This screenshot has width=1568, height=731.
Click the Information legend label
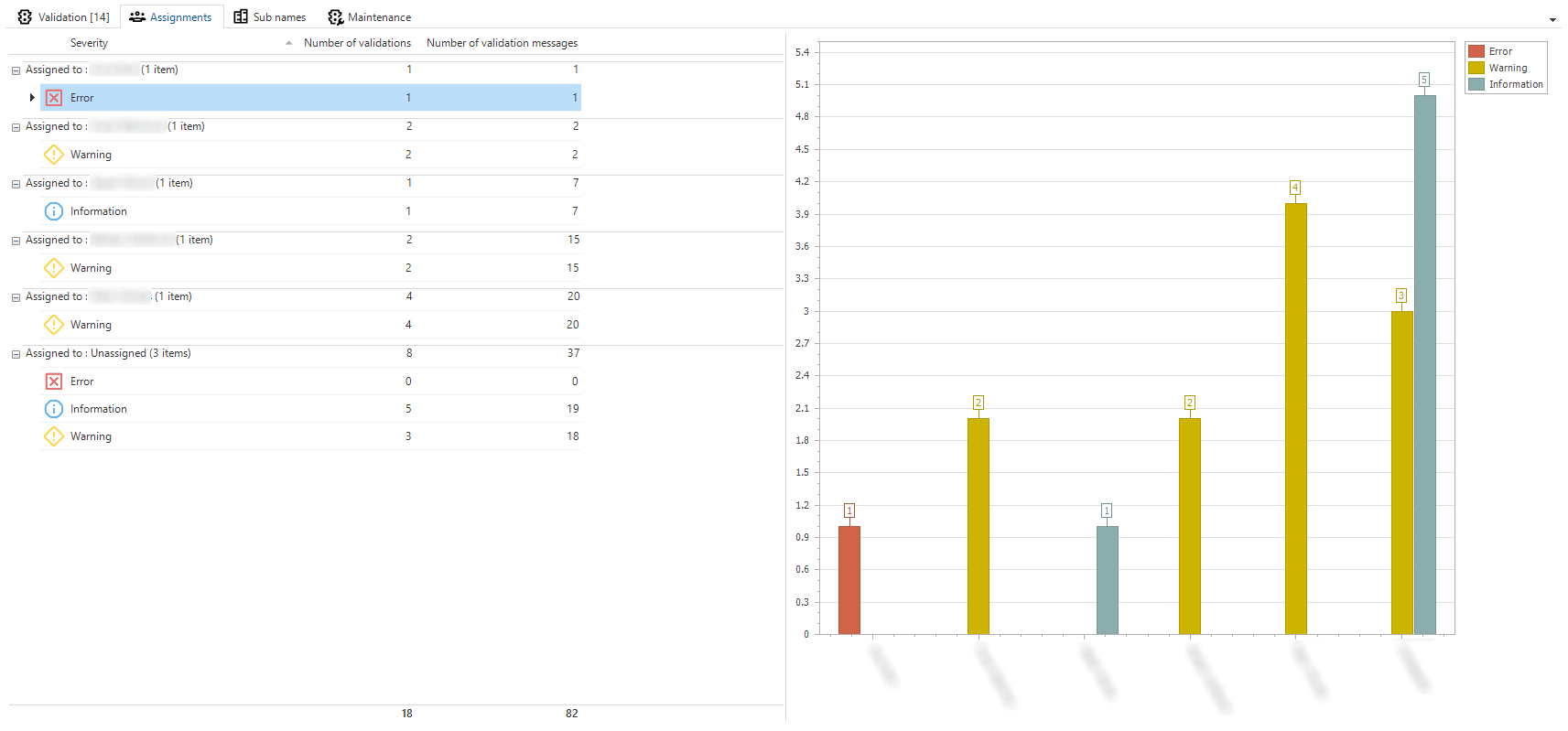coord(1516,84)
